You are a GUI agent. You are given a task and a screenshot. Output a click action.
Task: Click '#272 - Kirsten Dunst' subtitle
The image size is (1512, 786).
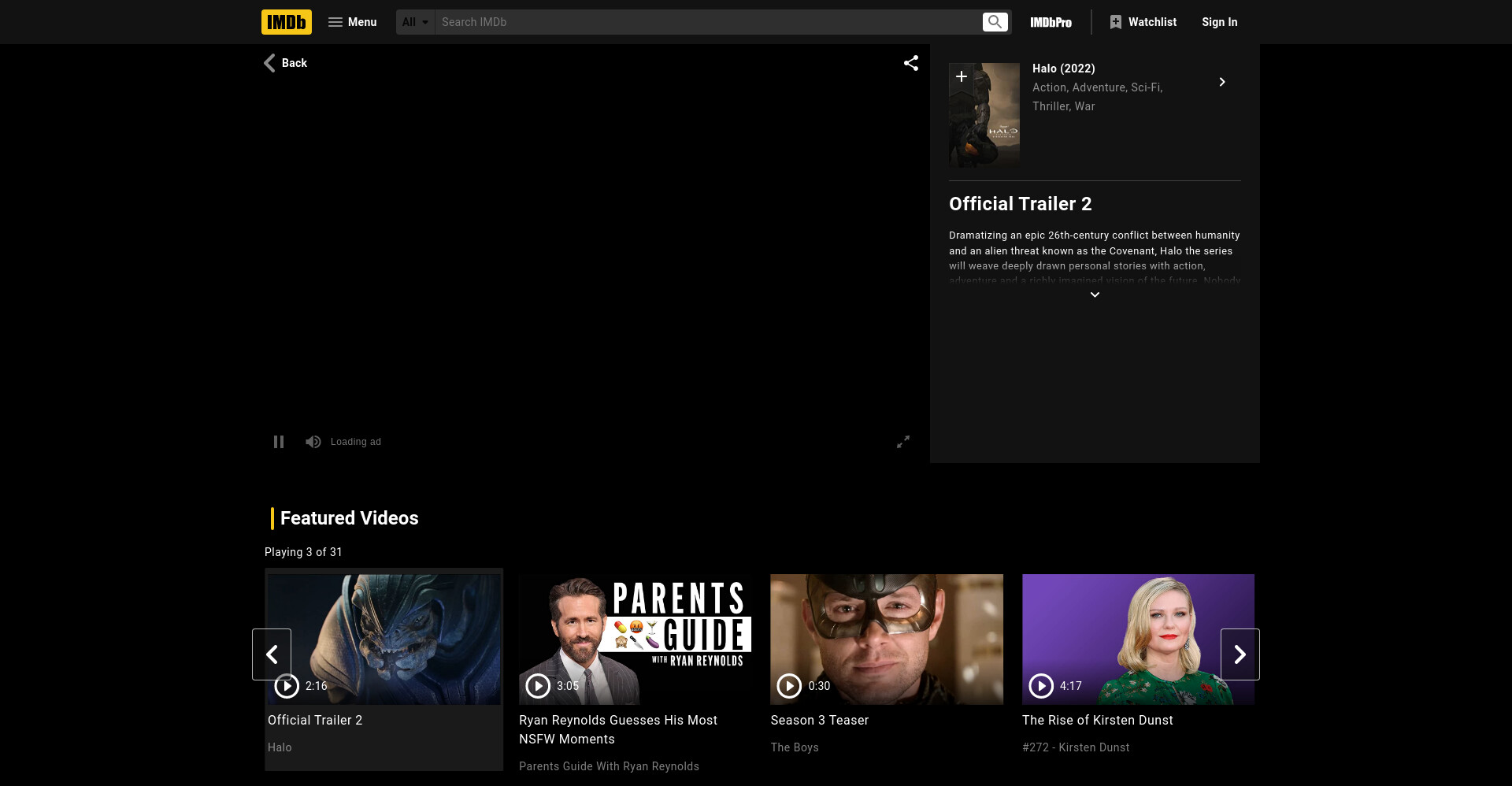pos(1076,747)
